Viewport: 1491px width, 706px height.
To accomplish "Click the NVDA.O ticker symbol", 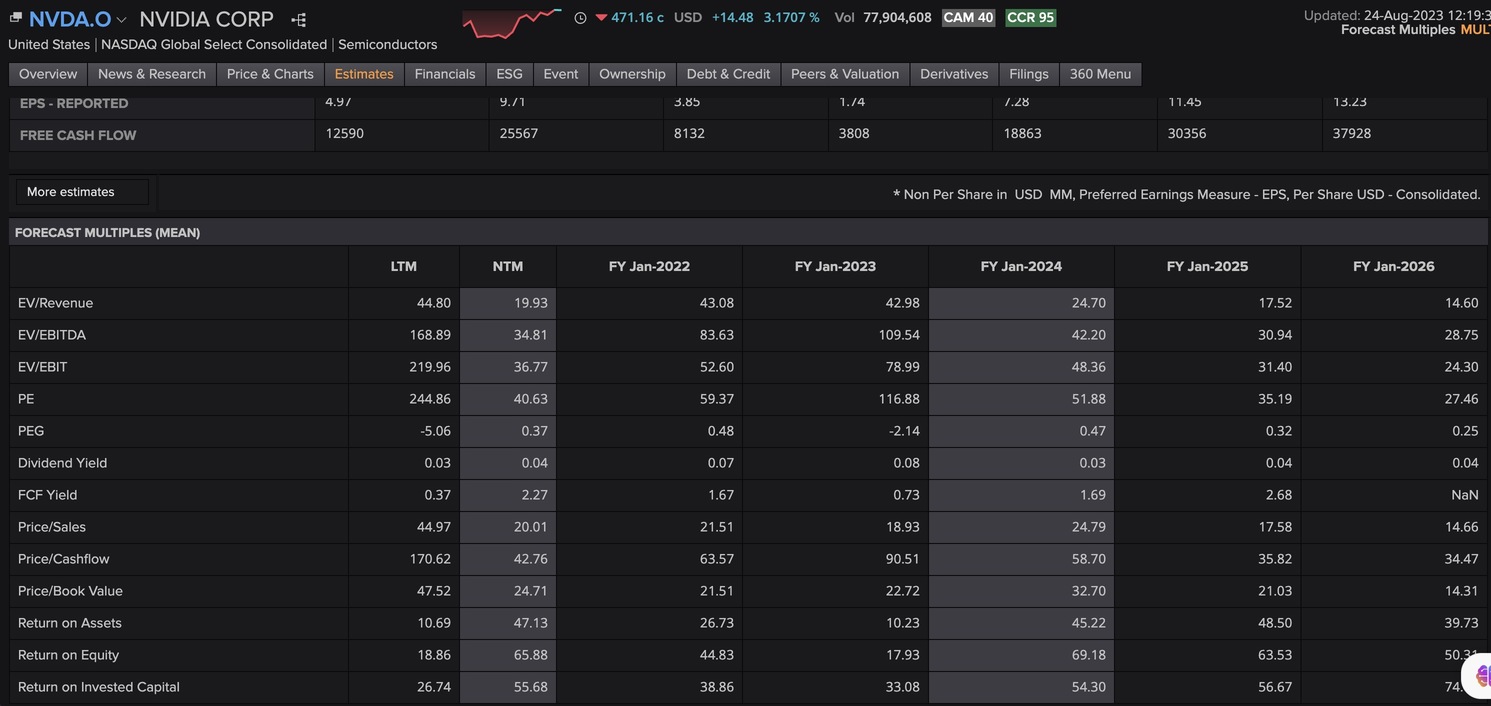I will (70, 19).
